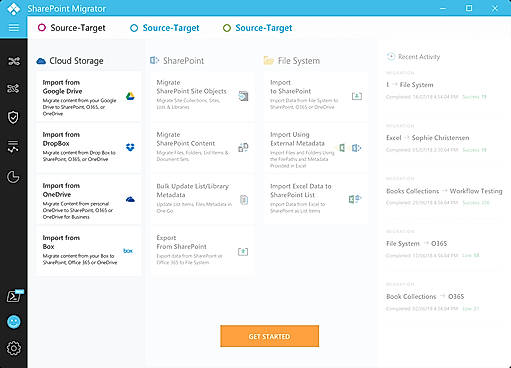The width and height of the screenshot is (511, 368).
Task: Select the green-circle Source-Target tab
Action: pos(257,28)
